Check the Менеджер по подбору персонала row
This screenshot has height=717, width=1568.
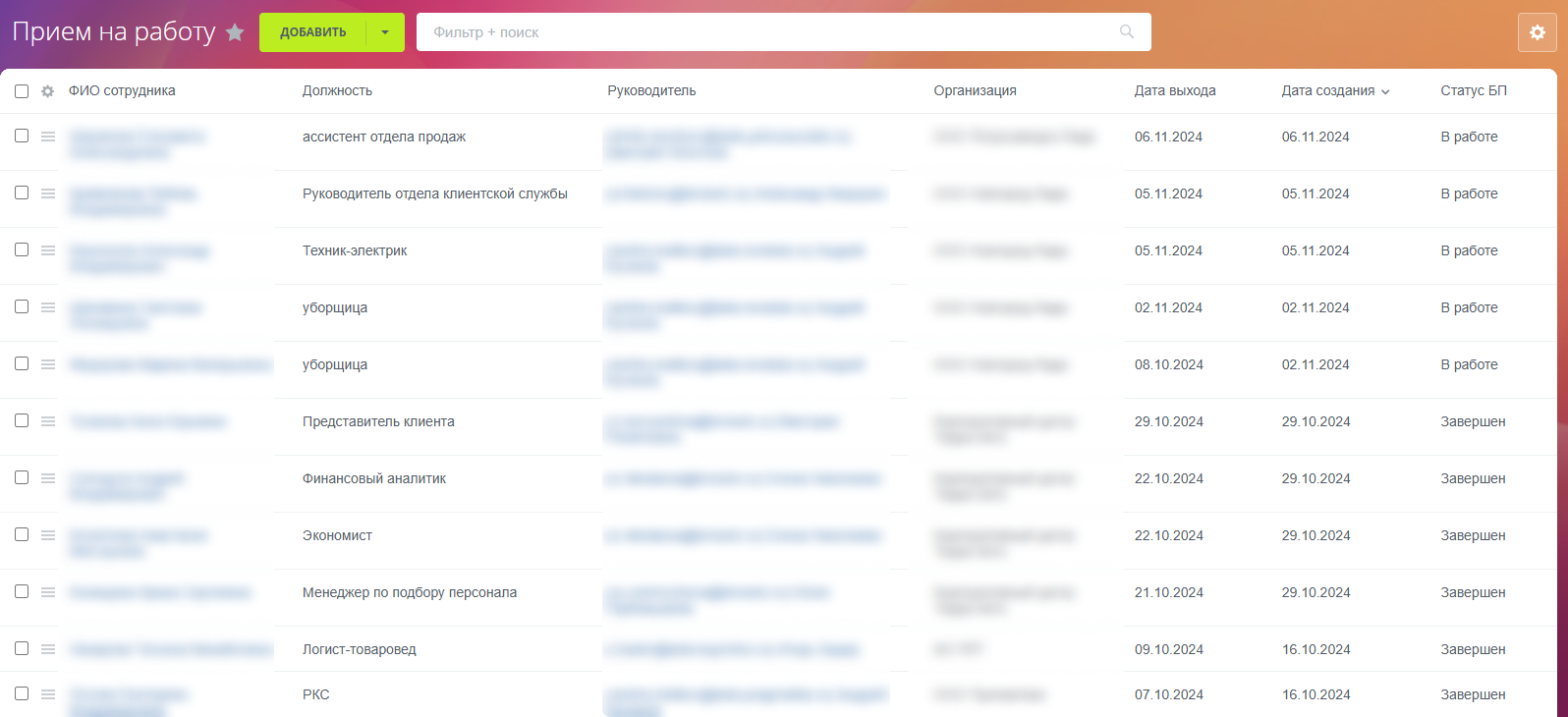[x=22, y=591]
